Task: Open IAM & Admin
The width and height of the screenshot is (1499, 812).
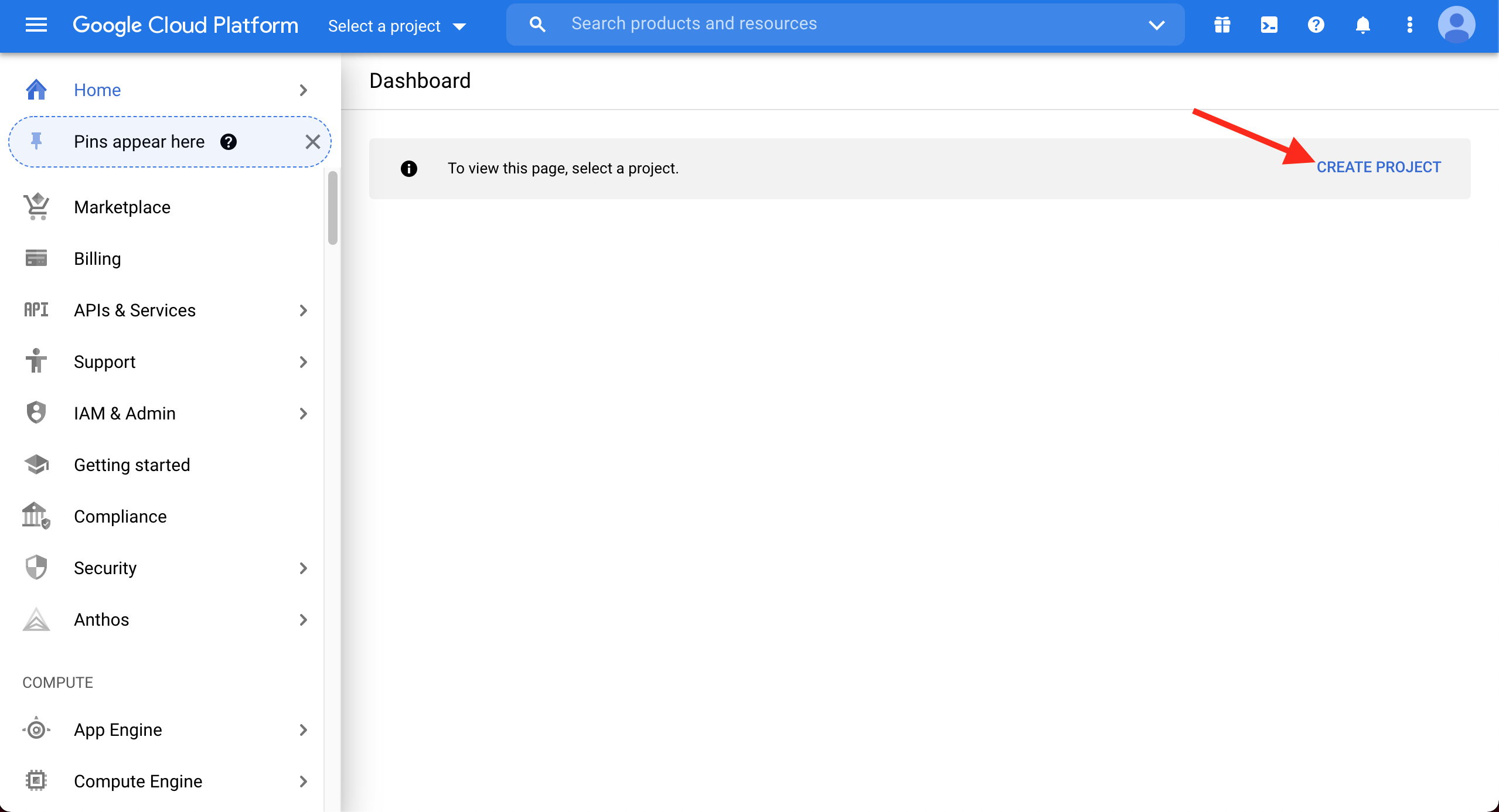Action: coord(125,414)
